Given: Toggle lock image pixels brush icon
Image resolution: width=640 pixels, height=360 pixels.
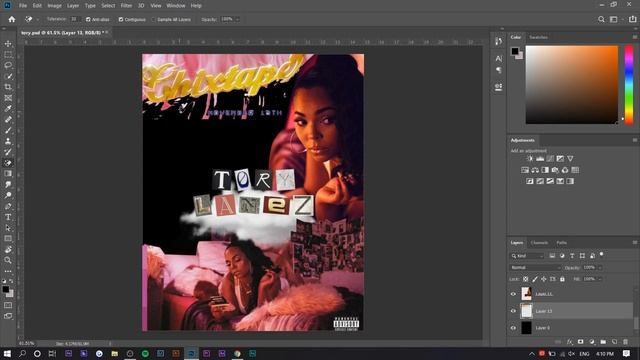Looking at the screenshot, I should coord(535,279).
